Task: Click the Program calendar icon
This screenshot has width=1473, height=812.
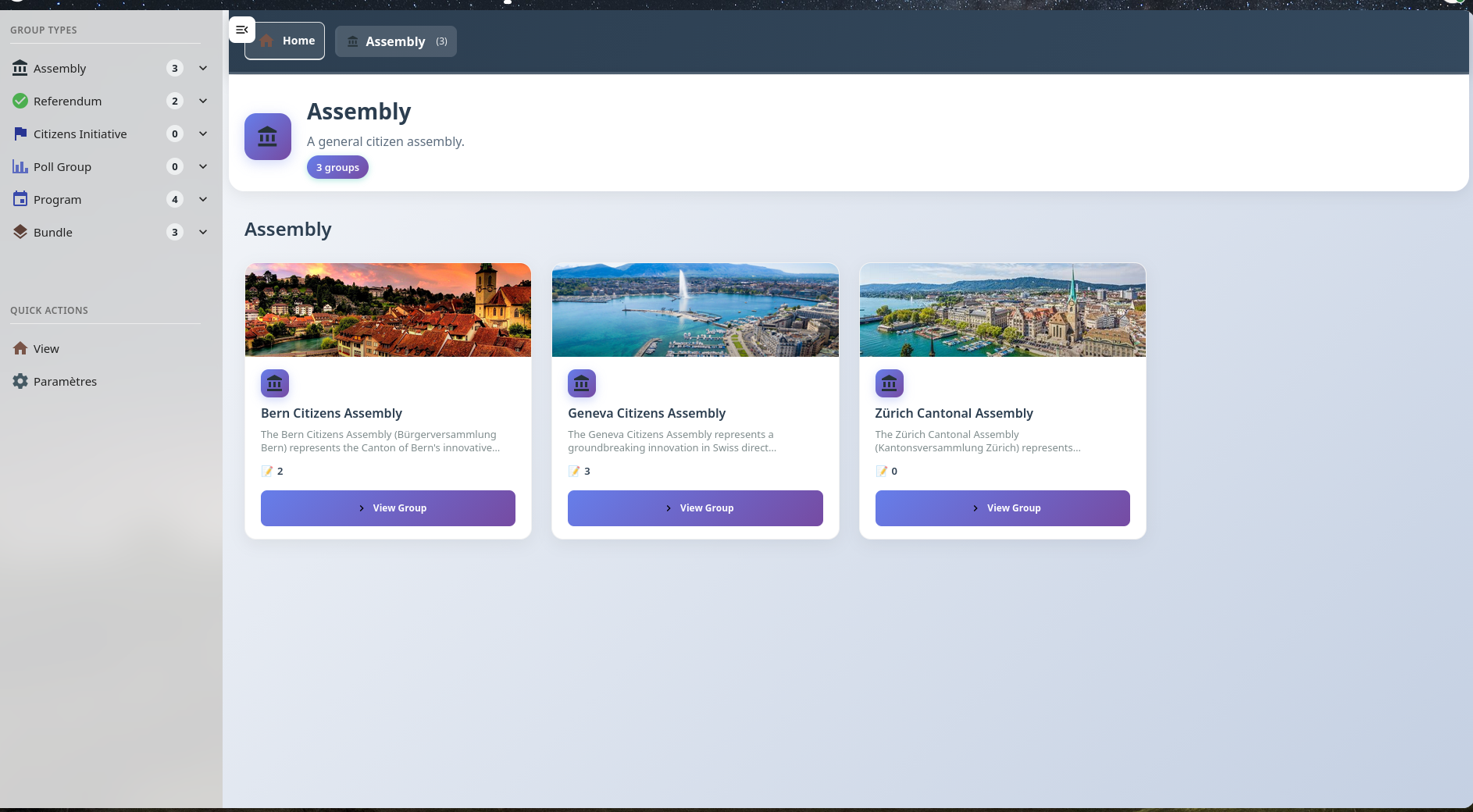Action: [20, 199]
